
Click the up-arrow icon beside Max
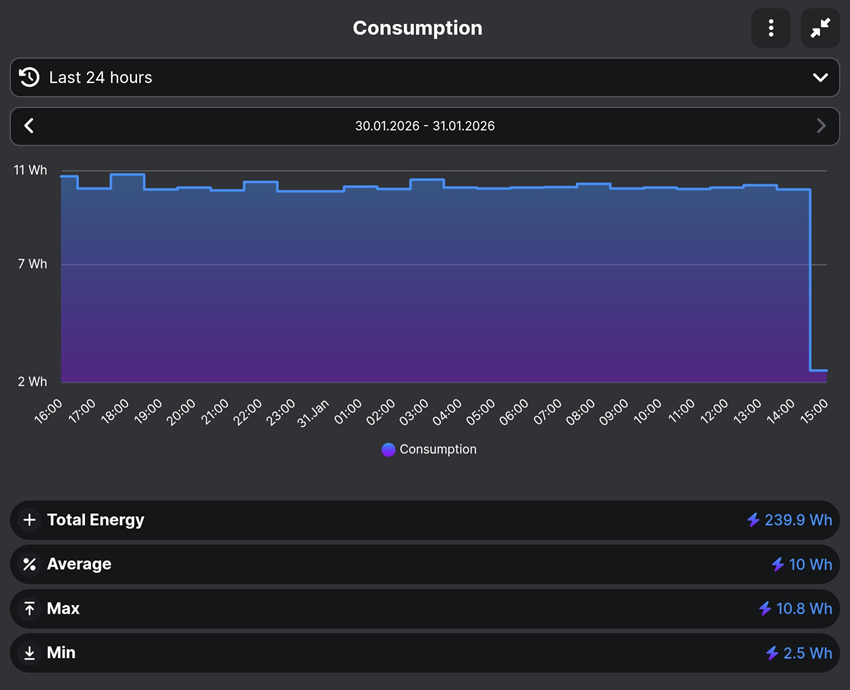pyautogui.click(x=30, y=609)
